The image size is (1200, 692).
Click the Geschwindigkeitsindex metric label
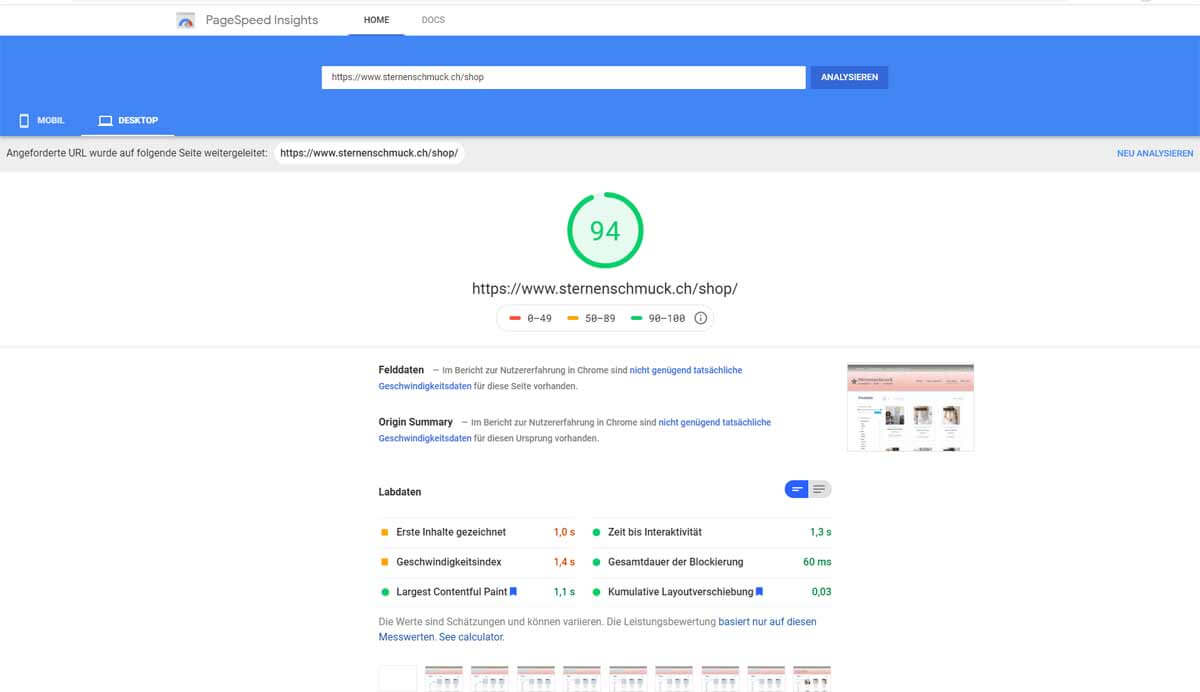pos(449,562)
